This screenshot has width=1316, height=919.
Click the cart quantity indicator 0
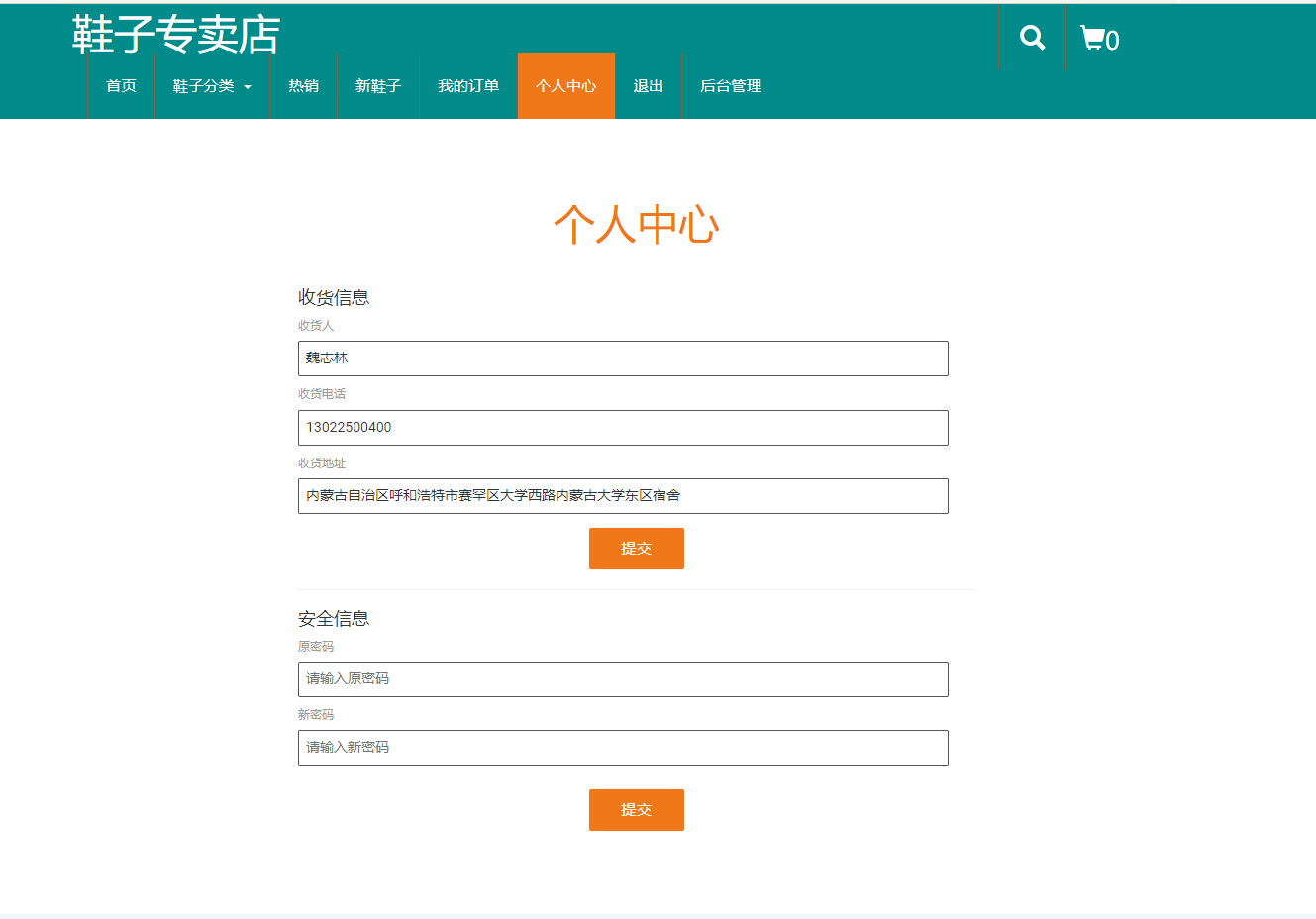(x=1113, y=40)
